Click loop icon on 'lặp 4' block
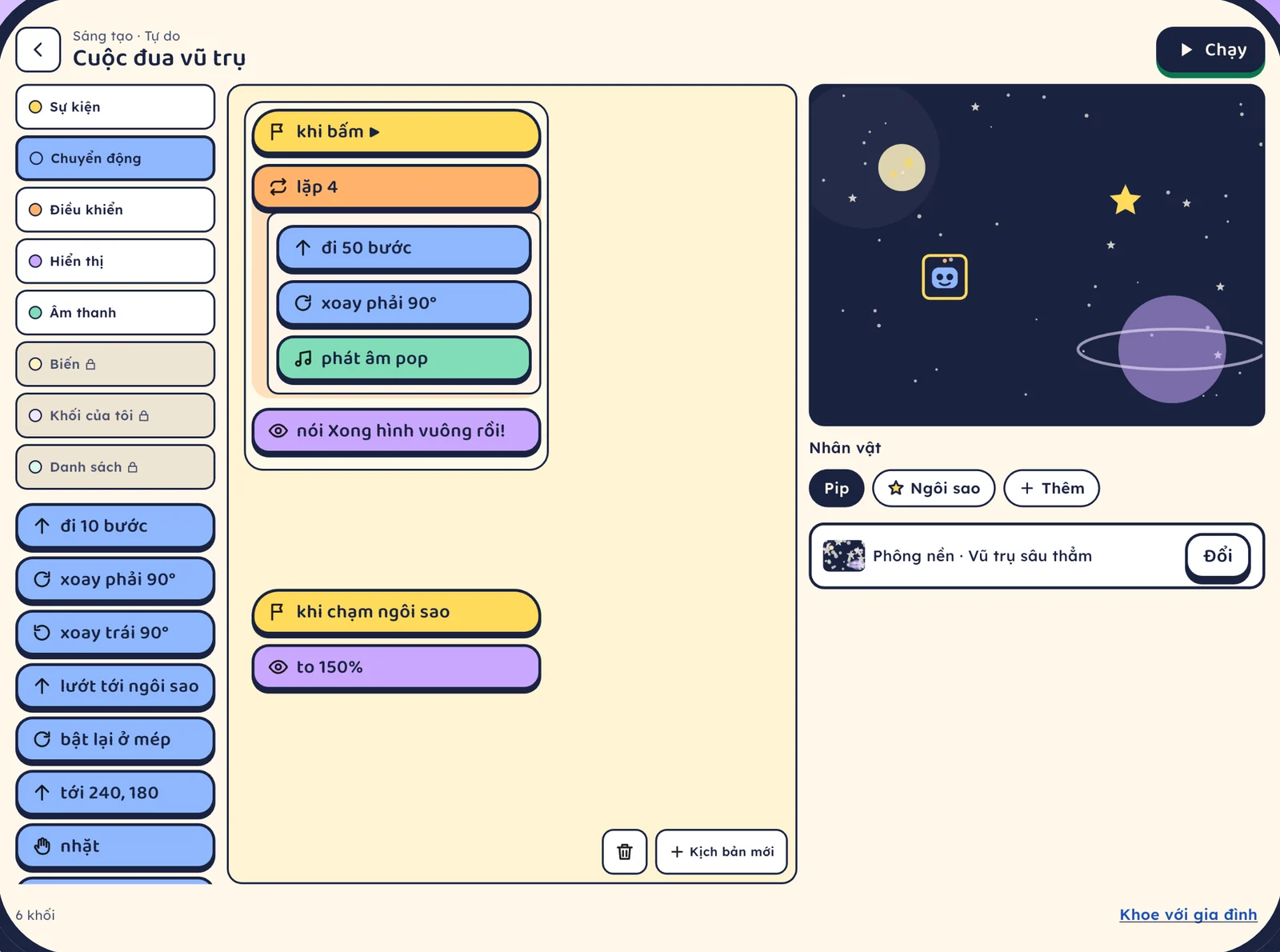 278,186
